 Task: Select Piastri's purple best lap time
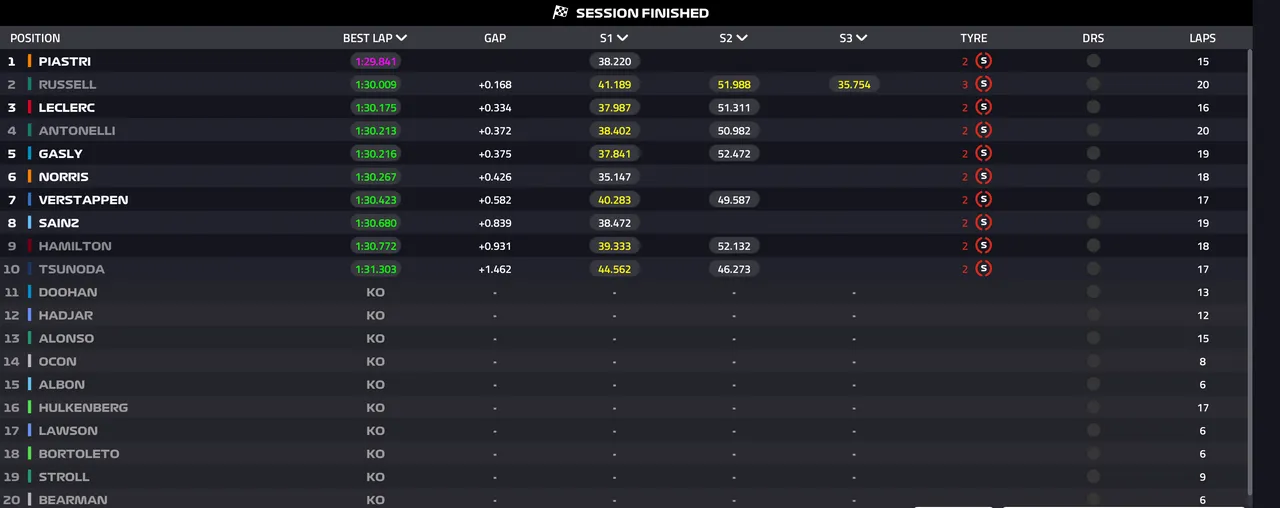[x=376, y=61]
